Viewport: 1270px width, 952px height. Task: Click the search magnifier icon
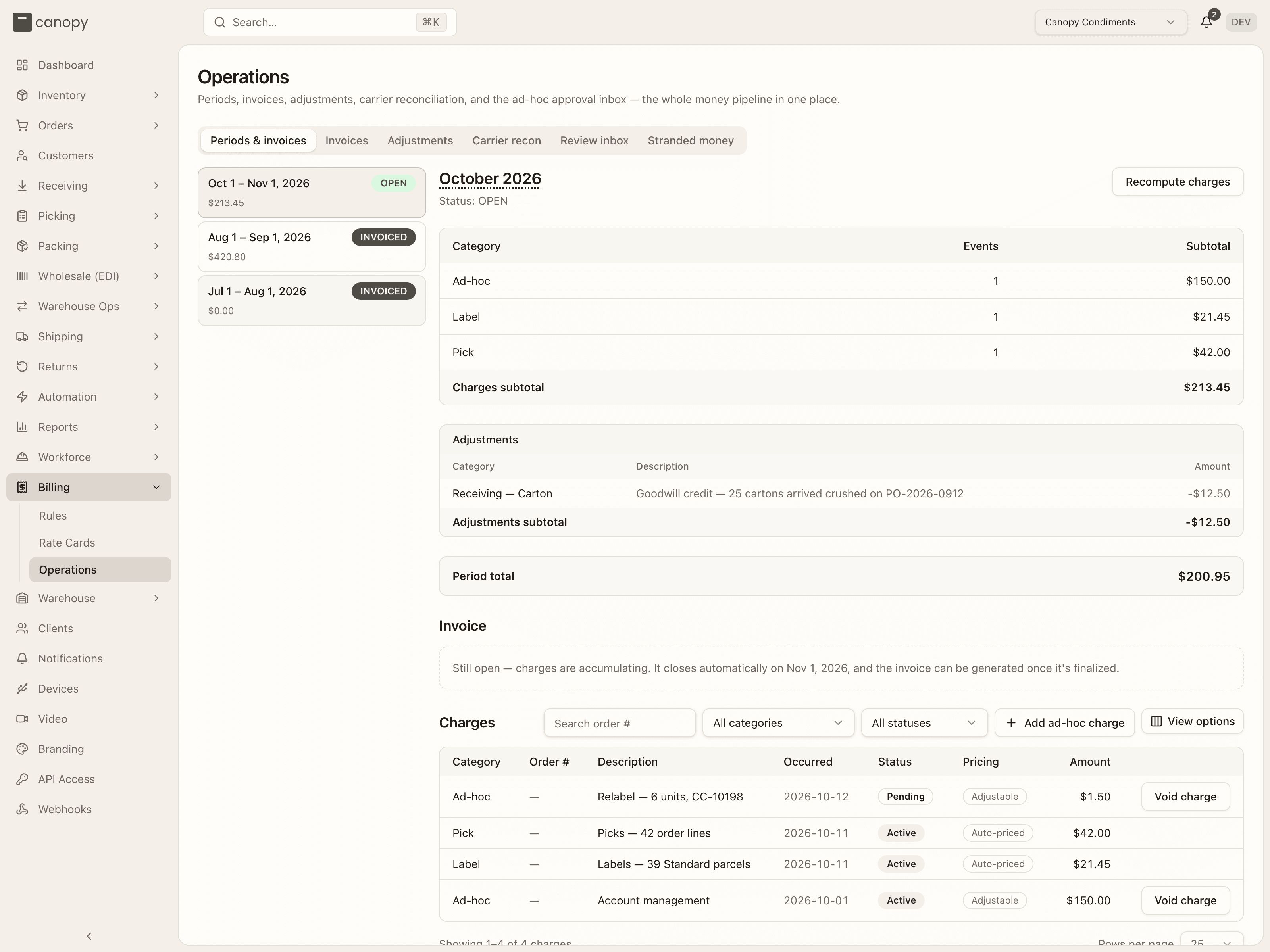[220, 22]
